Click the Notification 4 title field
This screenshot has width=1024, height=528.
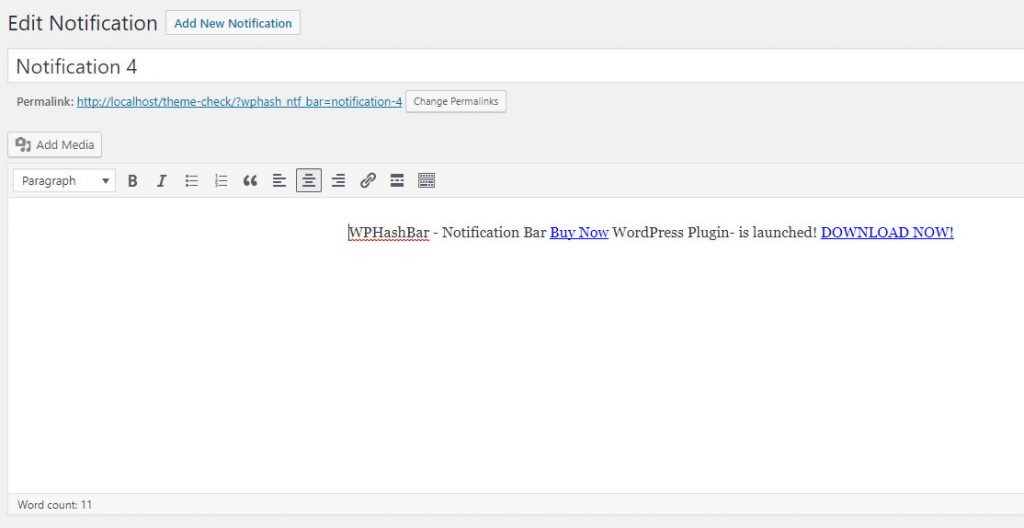pos(500,67)
